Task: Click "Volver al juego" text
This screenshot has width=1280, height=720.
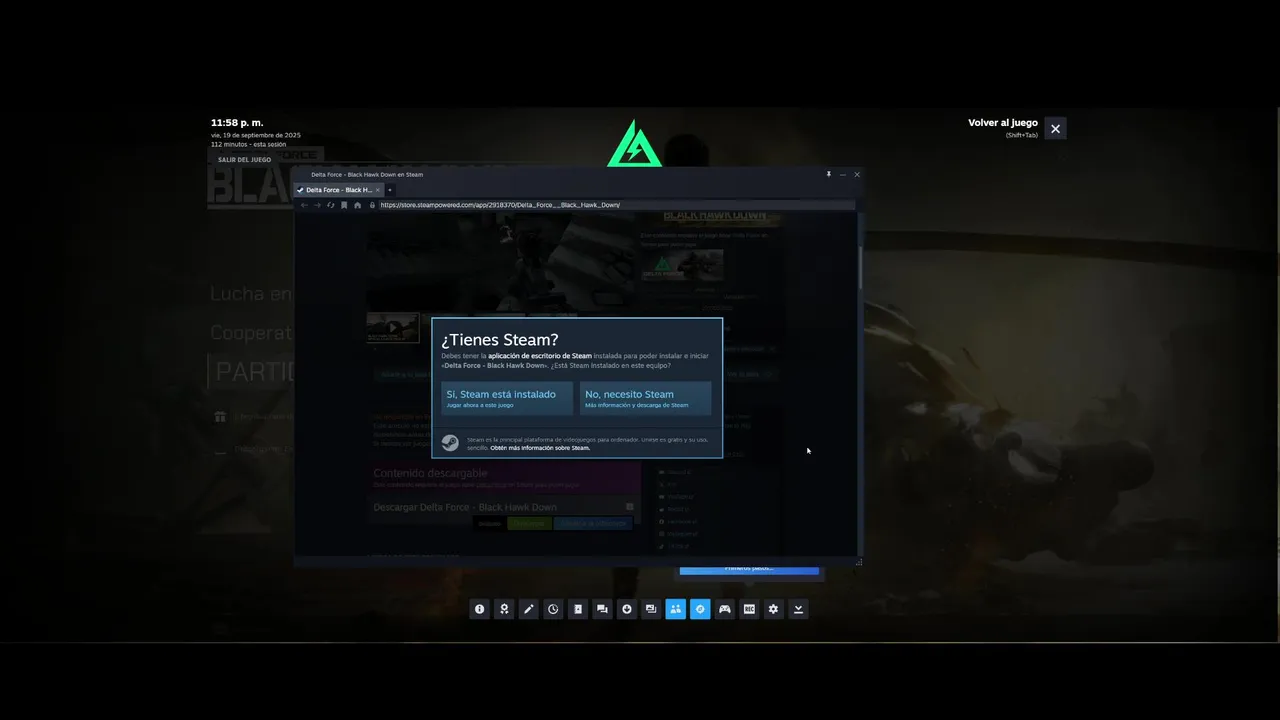Action: pos(1003,123)
